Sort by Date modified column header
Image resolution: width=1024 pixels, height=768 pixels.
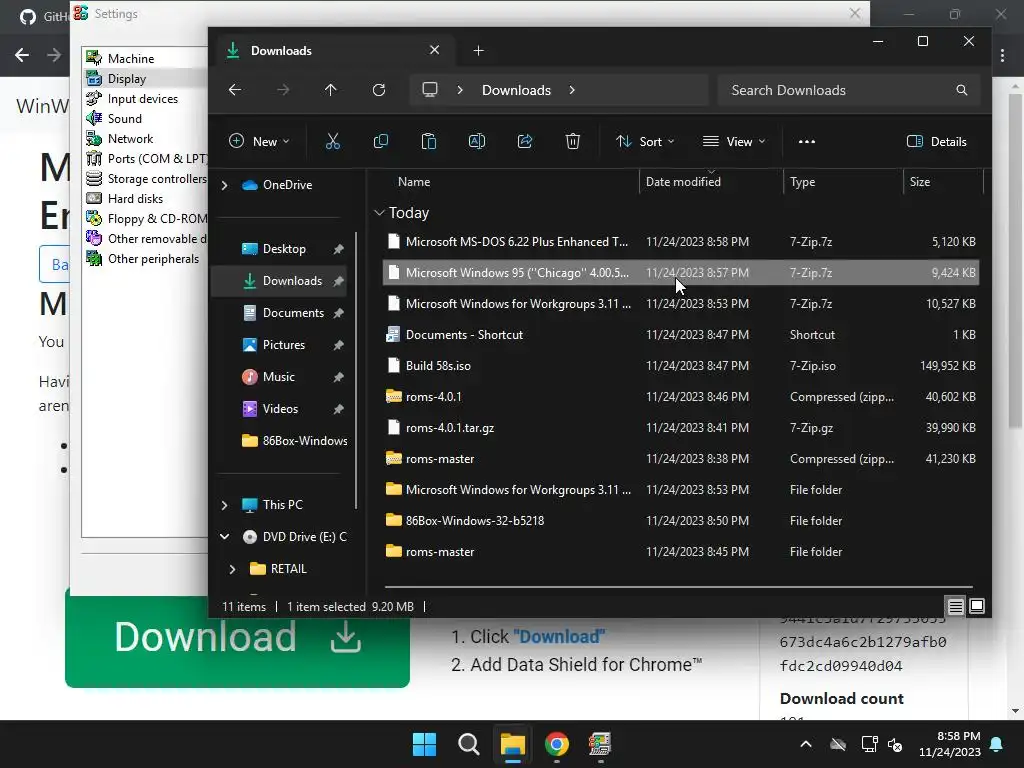[683, 182]
